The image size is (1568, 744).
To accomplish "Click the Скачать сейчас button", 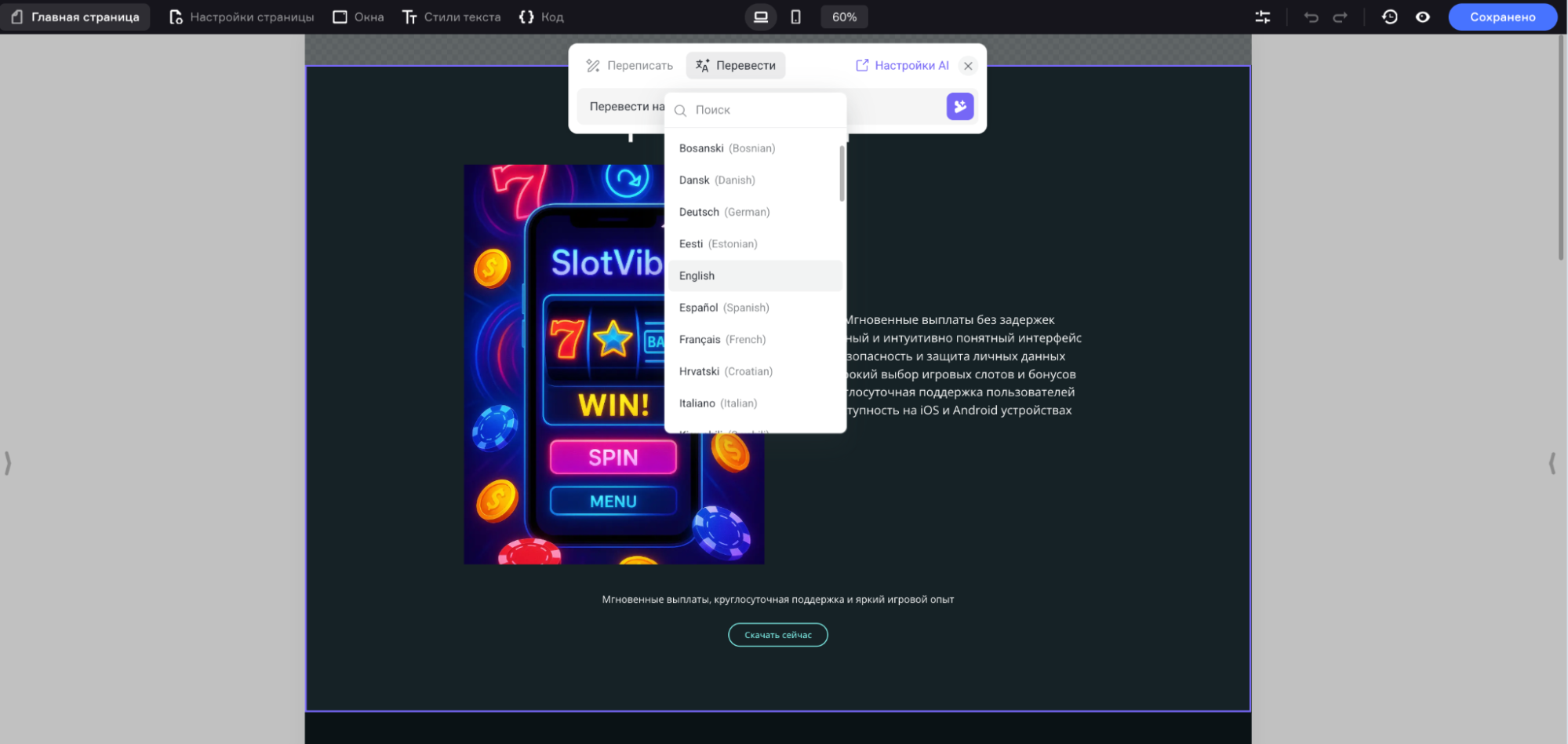I will [777, 635].
